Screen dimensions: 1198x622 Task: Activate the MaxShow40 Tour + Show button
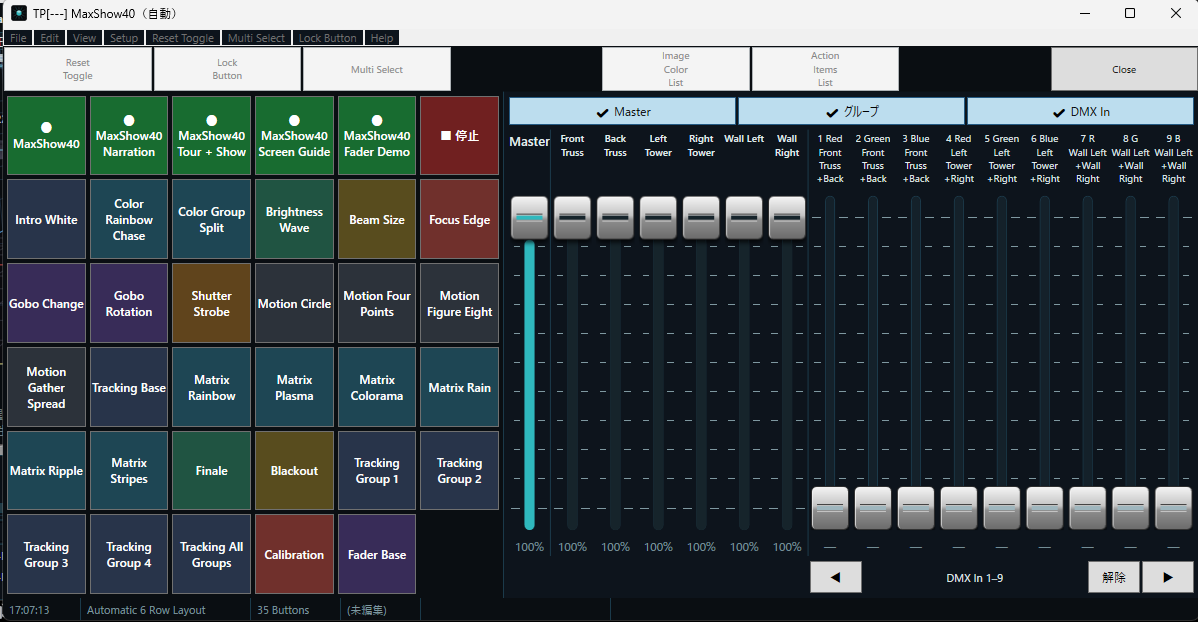[212, 136]
